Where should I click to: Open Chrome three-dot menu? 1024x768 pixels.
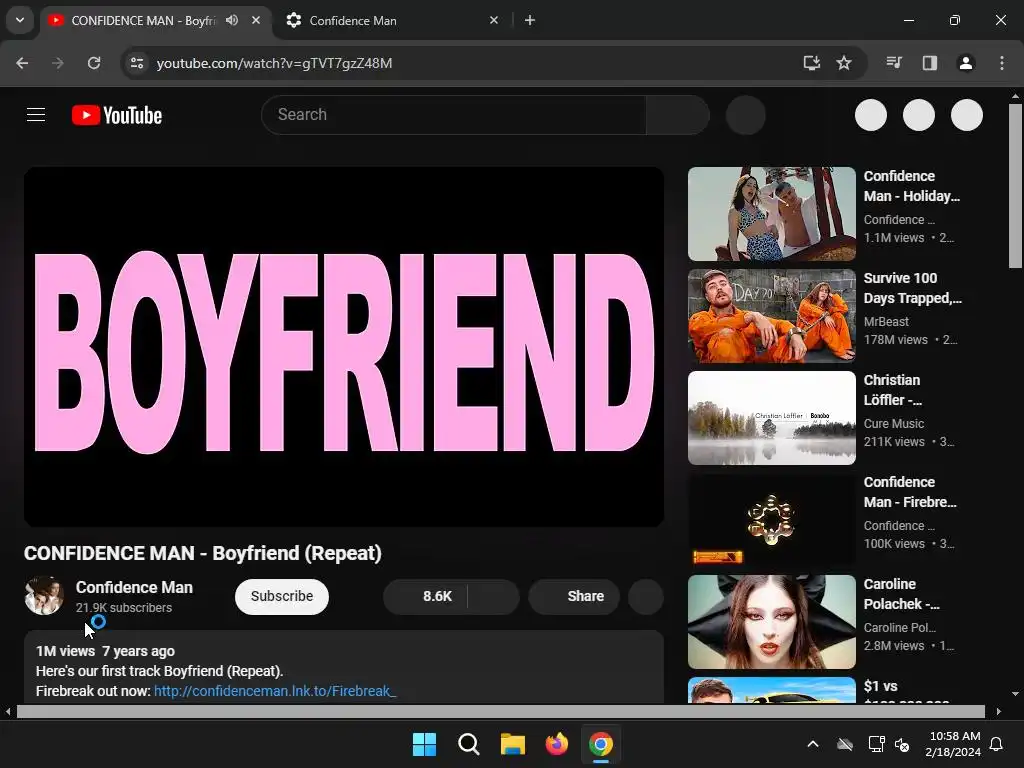tap(1002, 63)
